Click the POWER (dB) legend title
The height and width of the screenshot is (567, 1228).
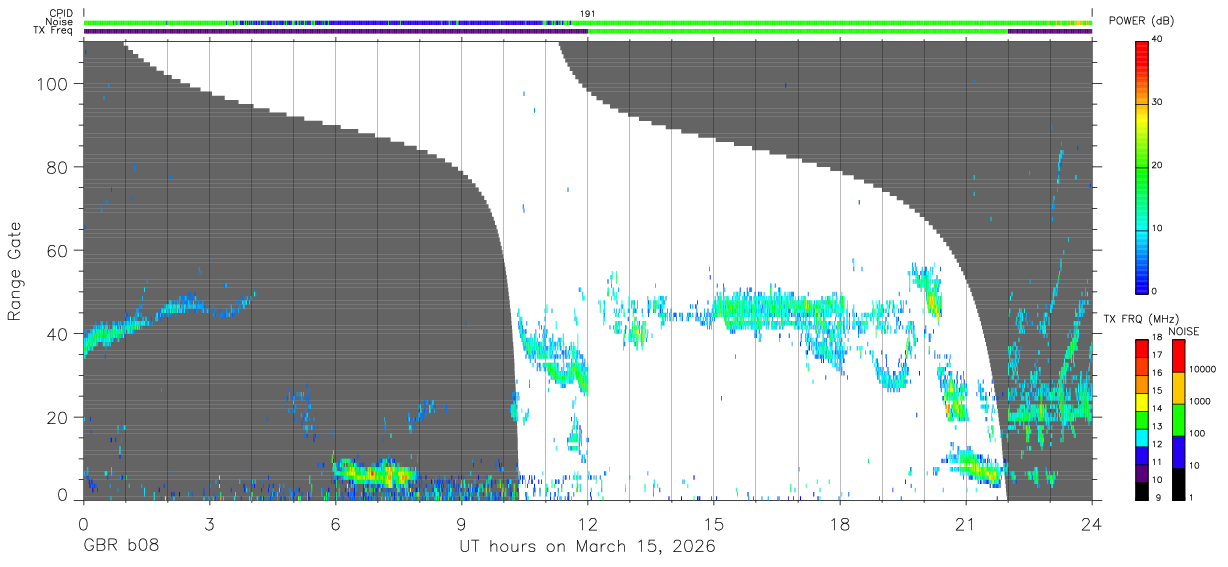[x=1141, y=20]
